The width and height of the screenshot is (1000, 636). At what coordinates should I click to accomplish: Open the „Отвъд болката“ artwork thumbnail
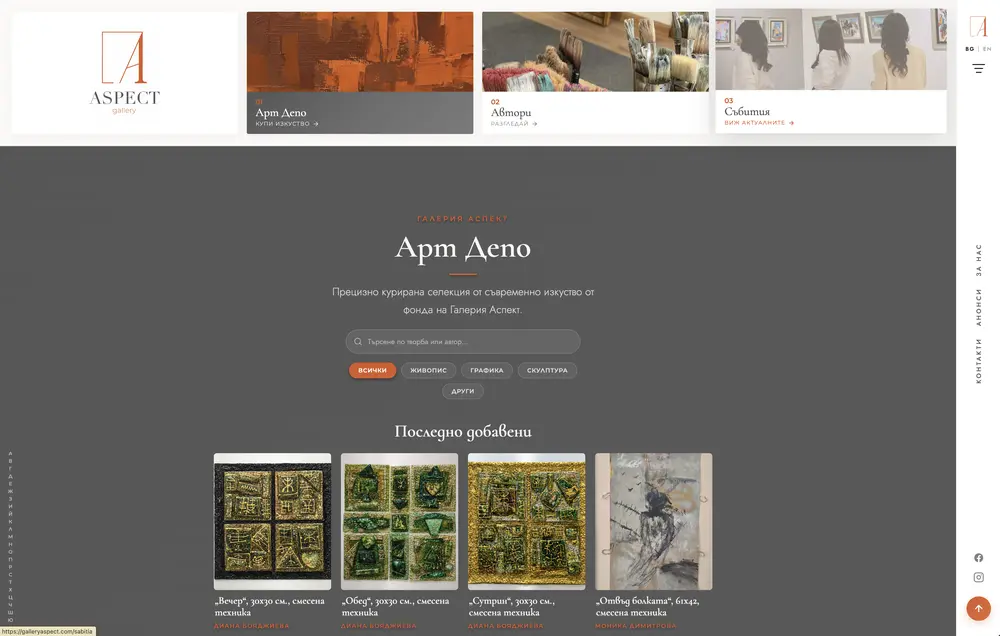654,521
